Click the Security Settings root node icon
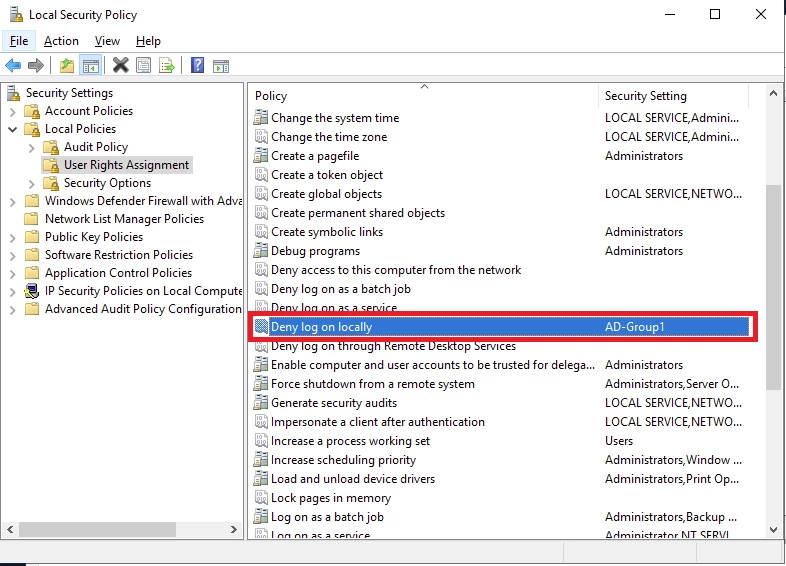The height and width of the screenshot is (566, 786). [14, 93]
